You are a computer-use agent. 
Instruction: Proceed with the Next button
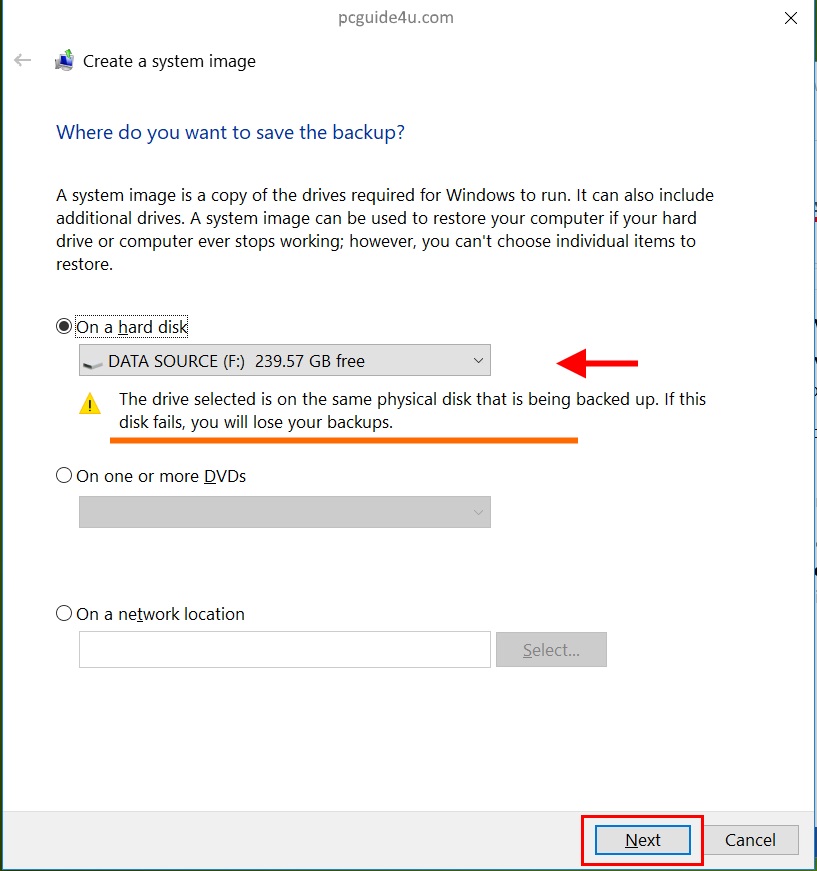tap(642, 840)
